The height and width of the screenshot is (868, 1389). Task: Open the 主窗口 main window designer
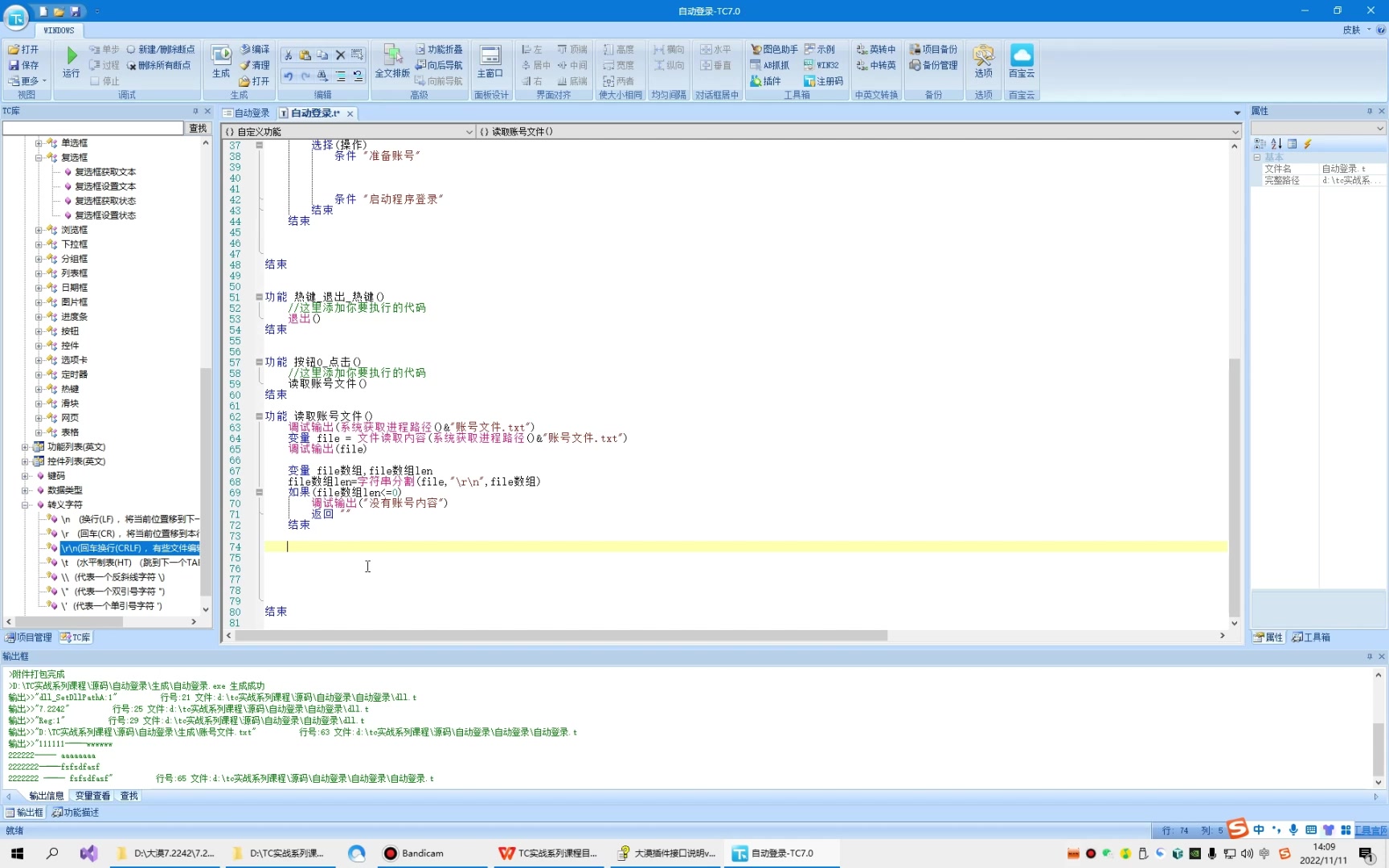coord(490,56)
